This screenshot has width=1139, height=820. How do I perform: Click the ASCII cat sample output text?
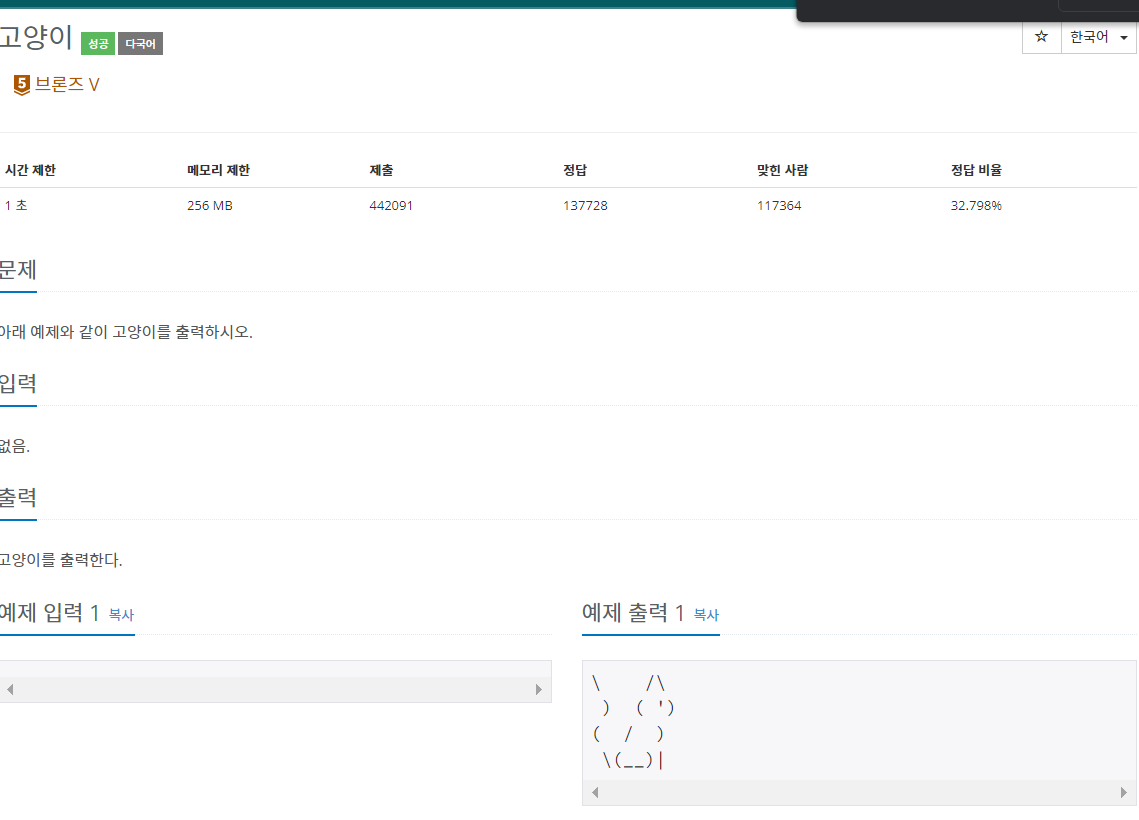[x=634, y=721]
